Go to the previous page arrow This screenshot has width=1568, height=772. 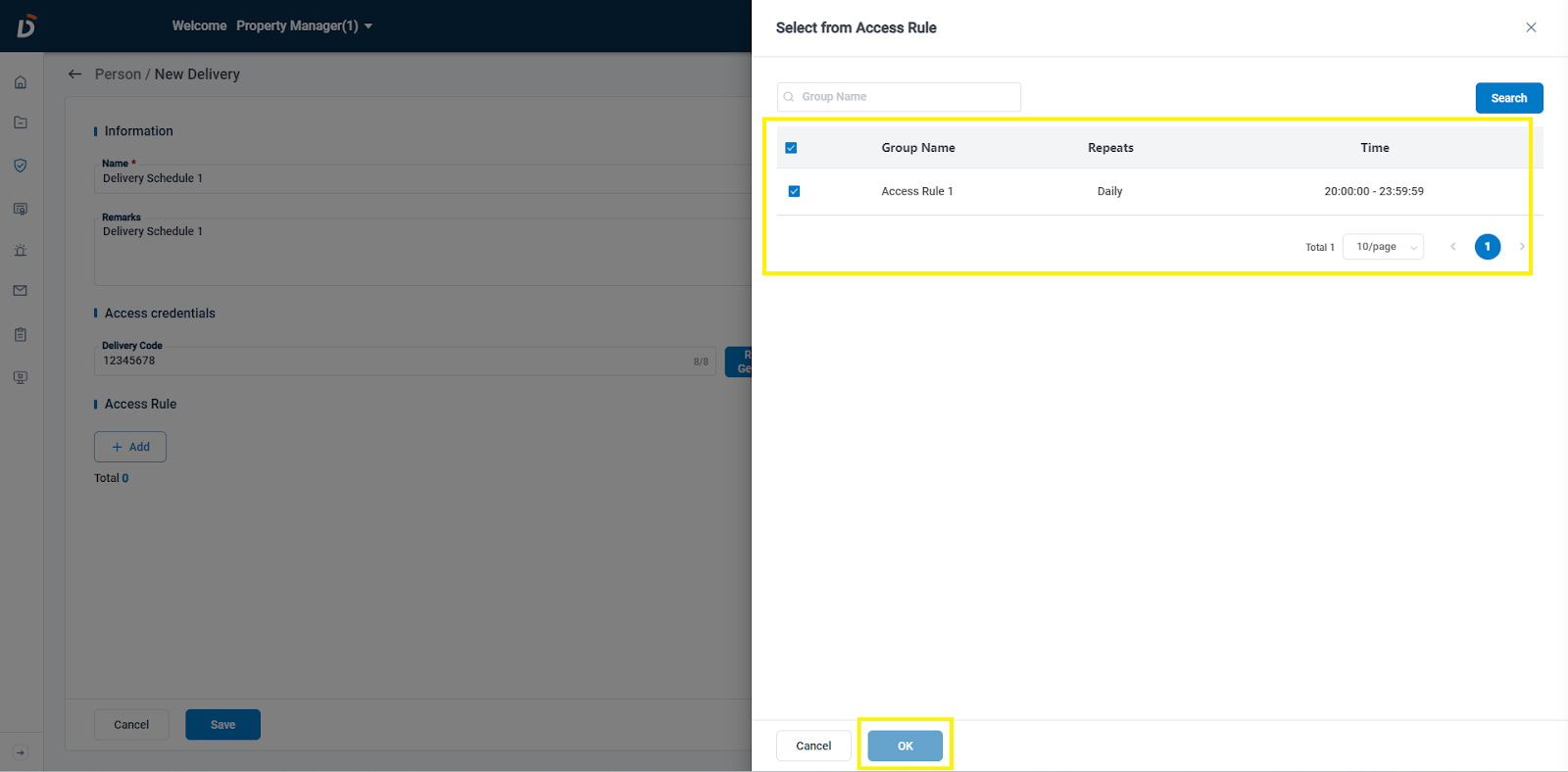(1452, 247)
